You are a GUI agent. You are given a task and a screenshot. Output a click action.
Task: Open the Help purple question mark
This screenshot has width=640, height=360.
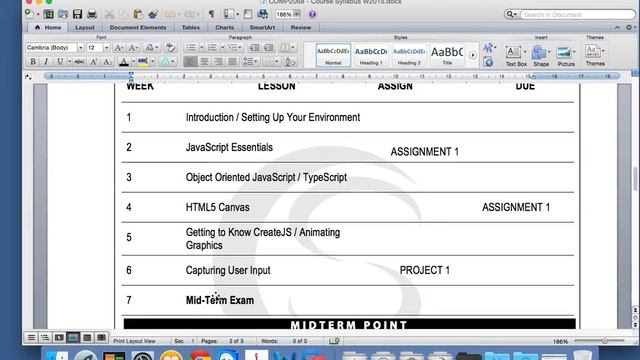[312, 14]
